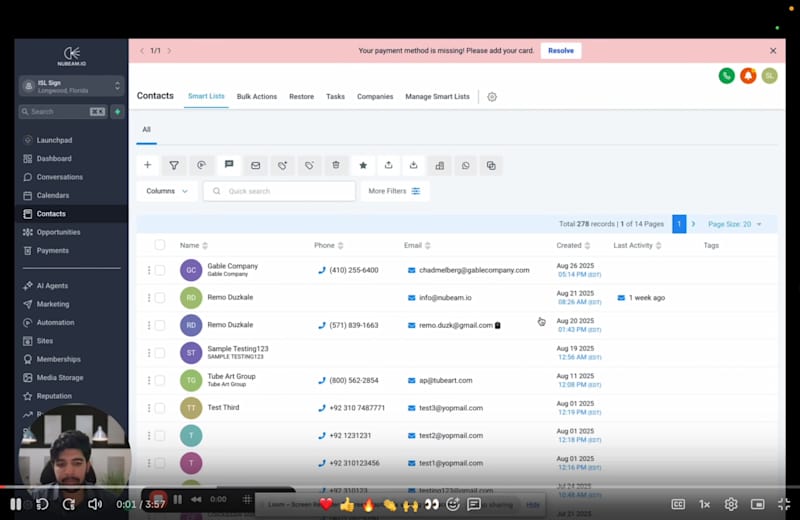
Task: Select checkbox for Test Third row
Action: [x=160, y=408]
